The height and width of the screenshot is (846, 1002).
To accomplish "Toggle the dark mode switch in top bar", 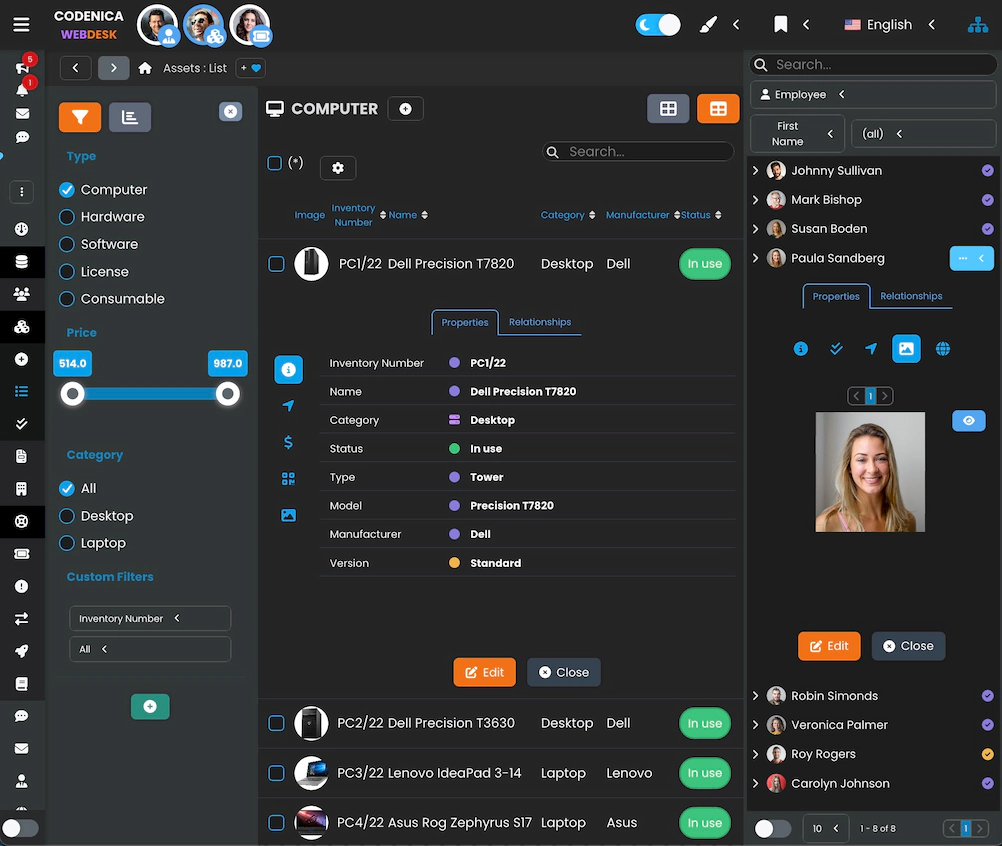I will click(657, 24).
